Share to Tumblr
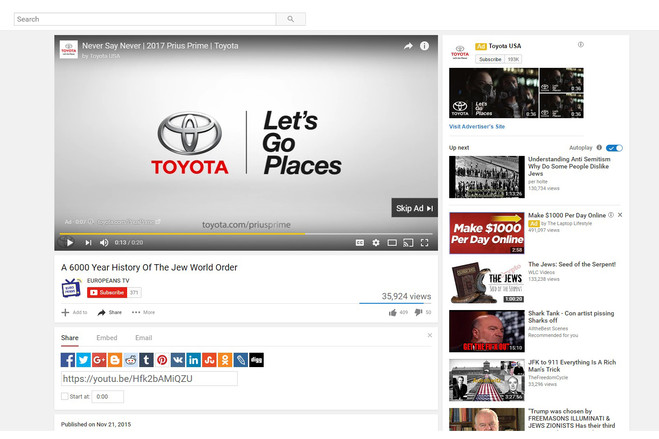The image size is (659, 439). coord(146,360)
